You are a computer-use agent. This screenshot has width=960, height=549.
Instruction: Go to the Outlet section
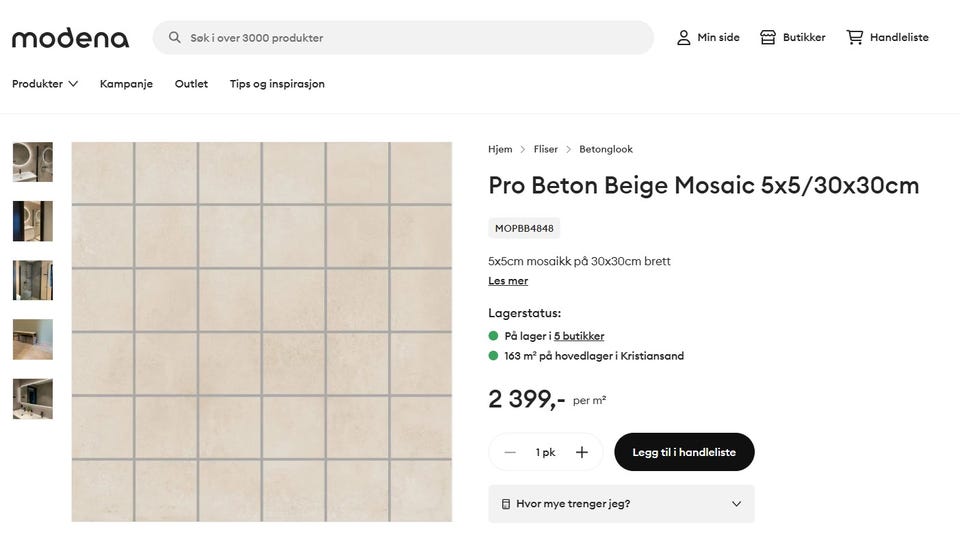point(191,84)
